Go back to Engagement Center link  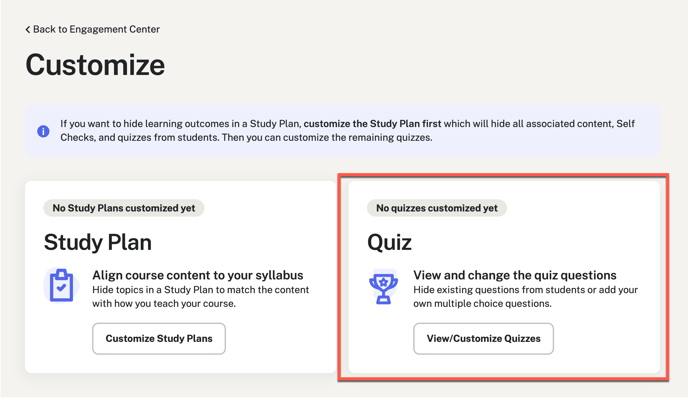[x=93, y=29]
